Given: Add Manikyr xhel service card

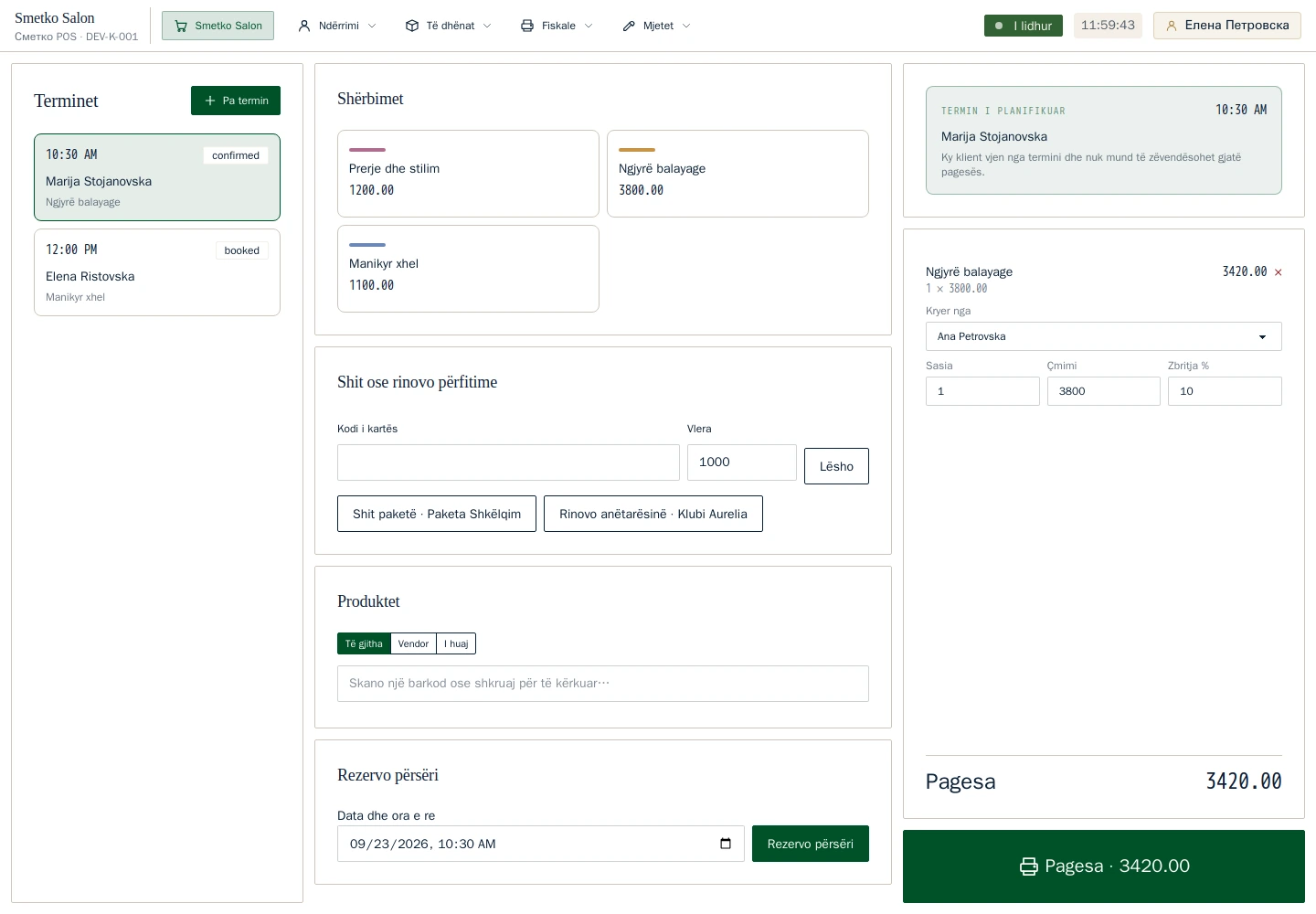Looking at the screenshot, I should click(x=468, y=269).
